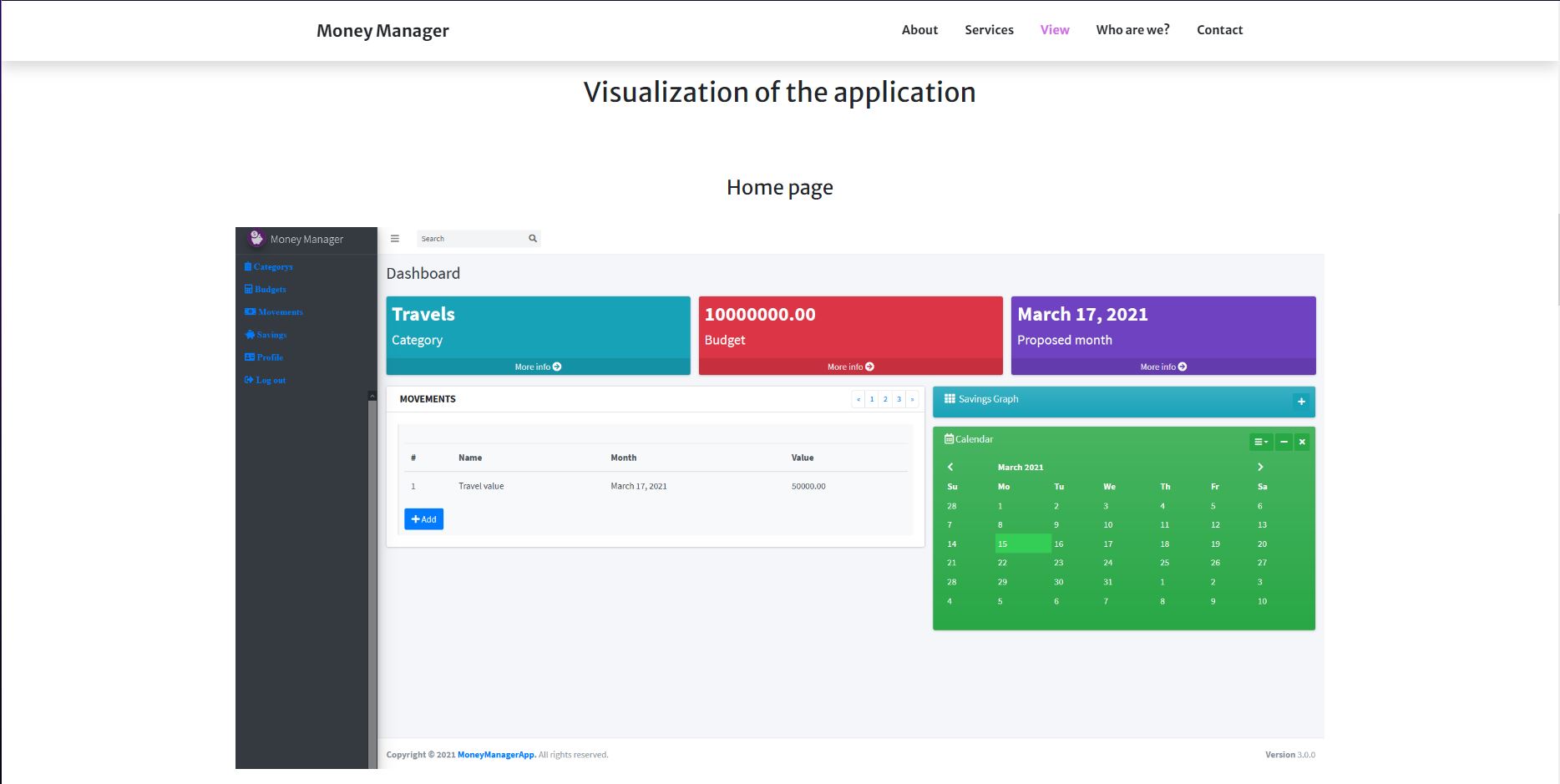Image resolution: width=1560 pixels, height=784 pixels.
Task: Click the piggy bank Money Manager logo
Action: [x=256, y=239]
